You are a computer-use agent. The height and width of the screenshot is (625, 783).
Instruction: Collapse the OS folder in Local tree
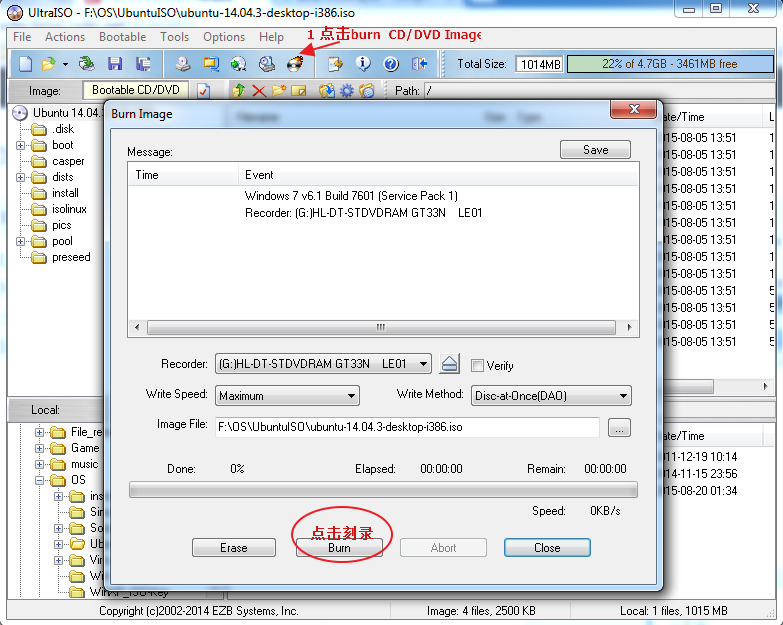(39, 480)
